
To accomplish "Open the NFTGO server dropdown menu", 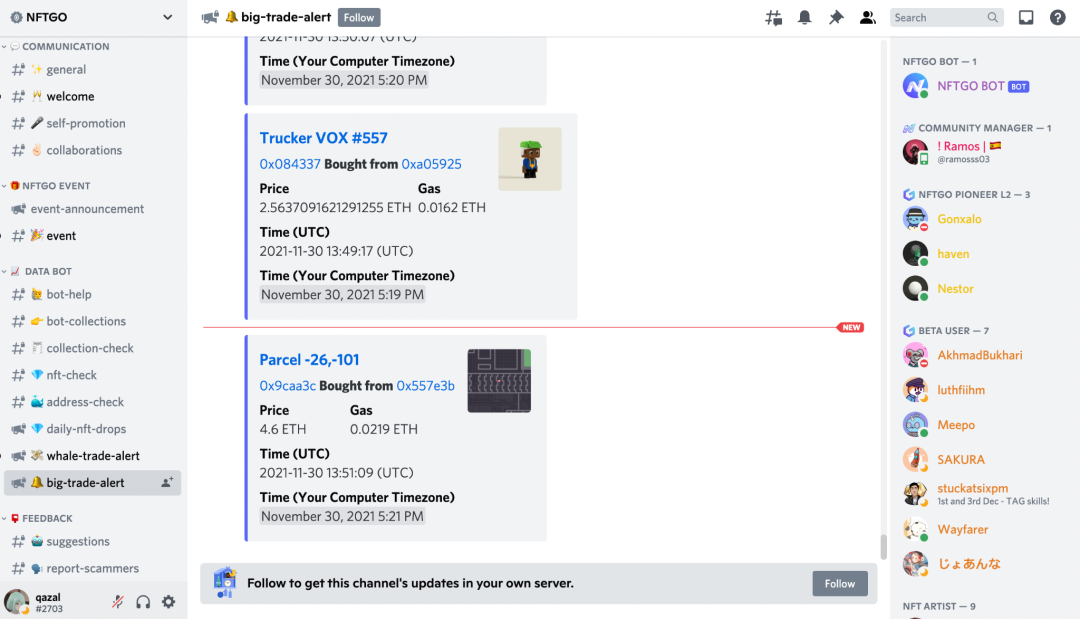I will 167,18.
